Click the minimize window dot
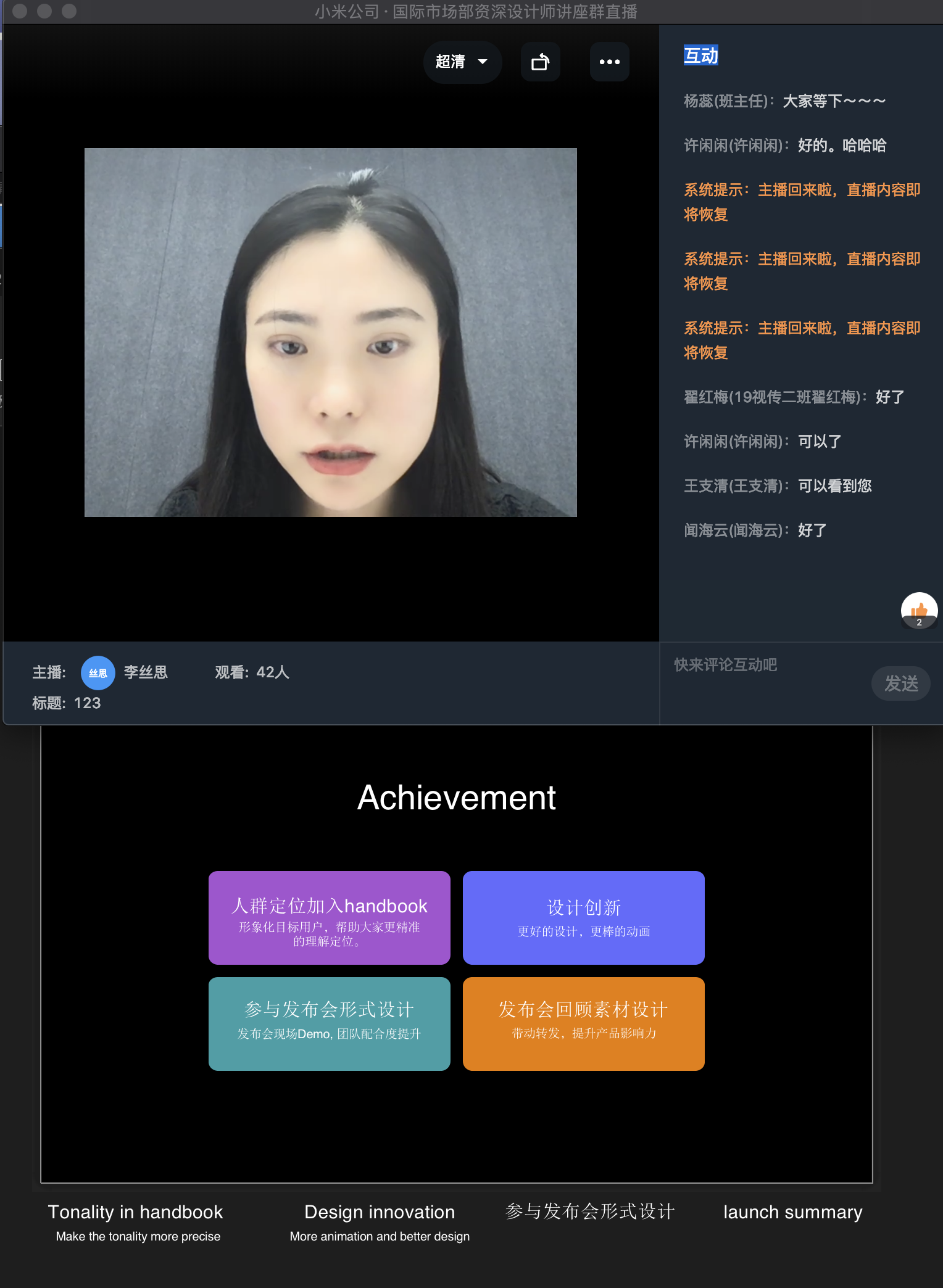 (44, 11)
